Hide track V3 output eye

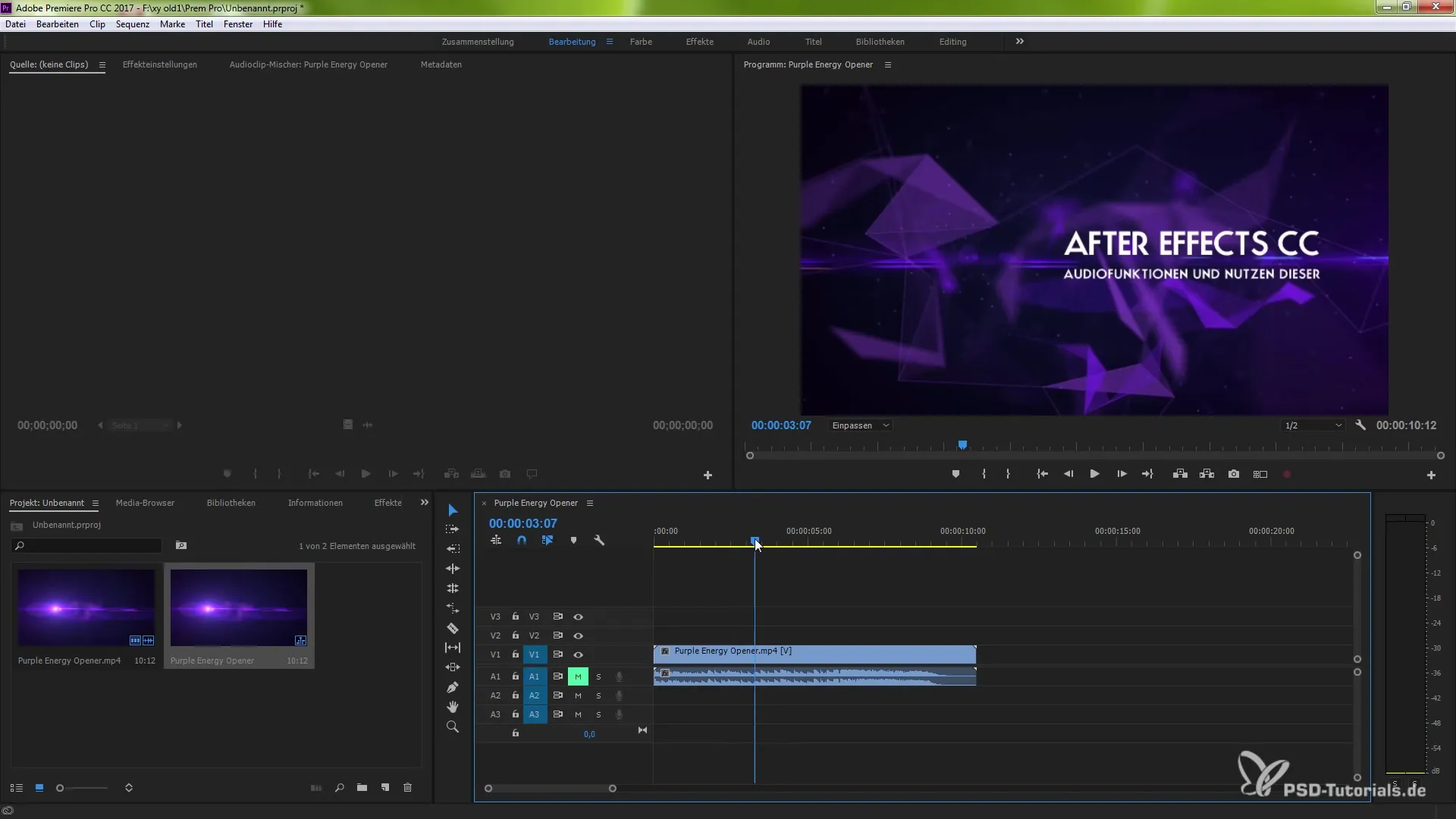click(x=579, y=617)
